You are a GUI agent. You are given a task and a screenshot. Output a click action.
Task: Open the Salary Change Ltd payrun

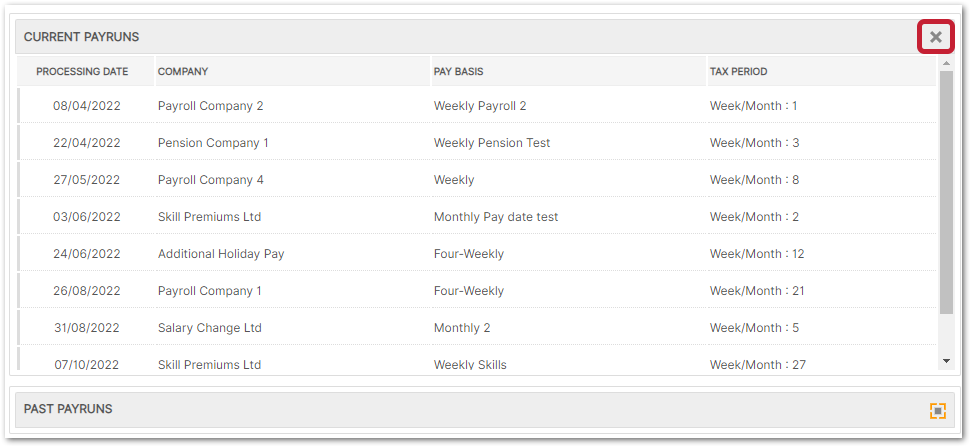click(x=210, y=328)
